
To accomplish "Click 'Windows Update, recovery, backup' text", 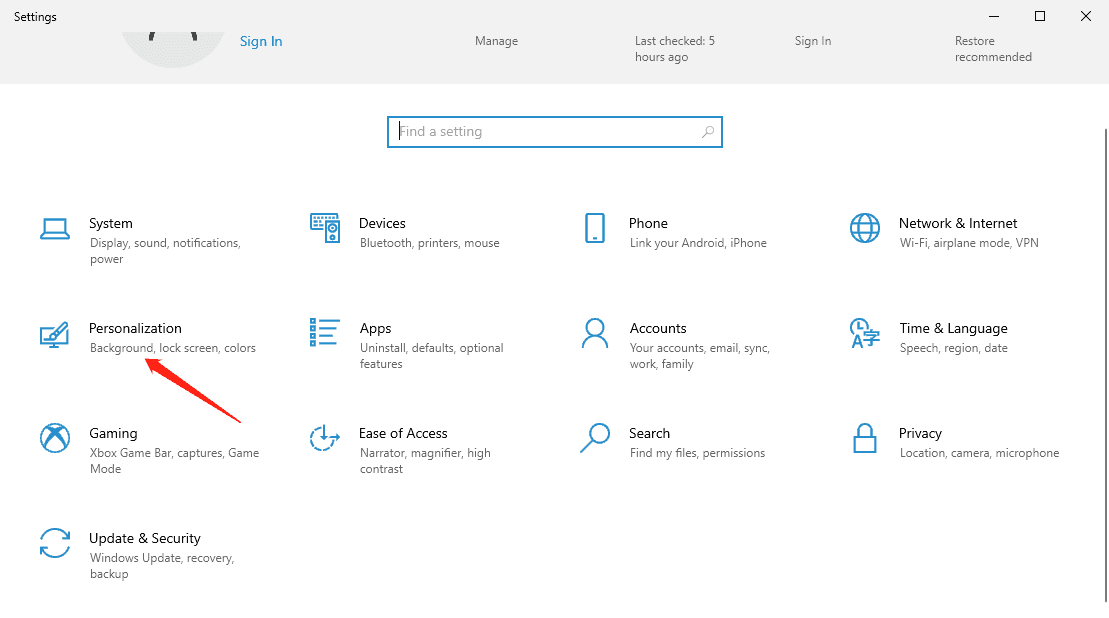I will tap(162, 566).
